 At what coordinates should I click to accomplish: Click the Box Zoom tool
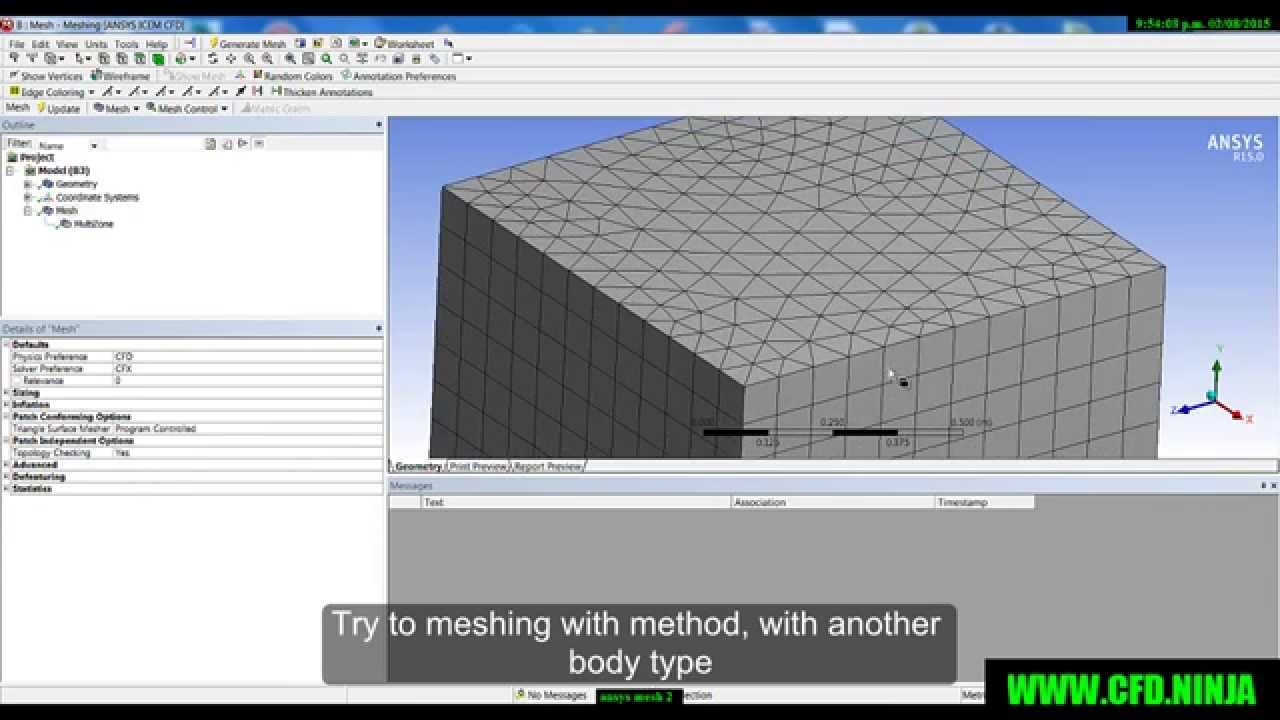pyautogui.click(x=267, y=59)
